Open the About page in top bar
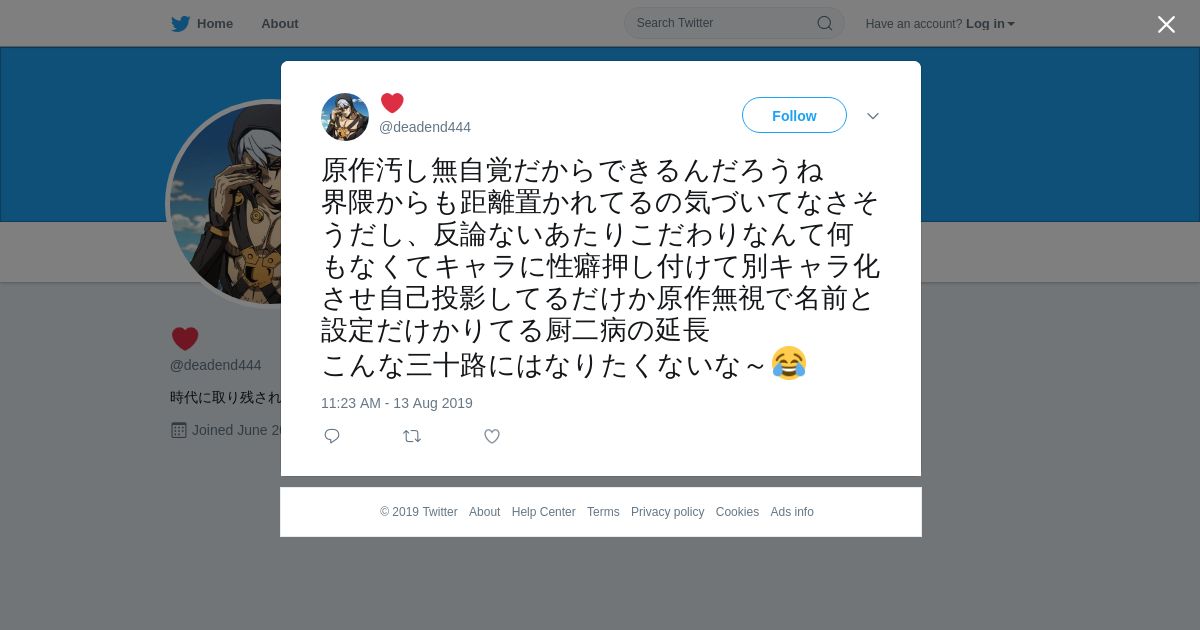Screen dimensions: 1200x630 point(280,24)
